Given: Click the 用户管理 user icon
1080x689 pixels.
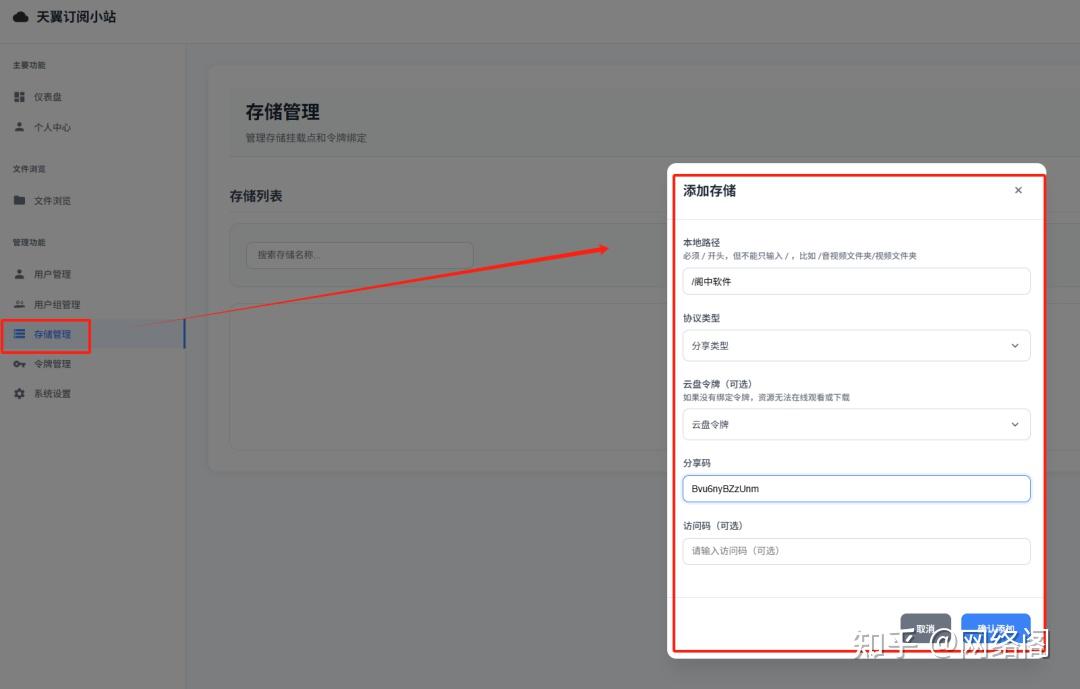Looking at the screenshot, I should (19, 273).
